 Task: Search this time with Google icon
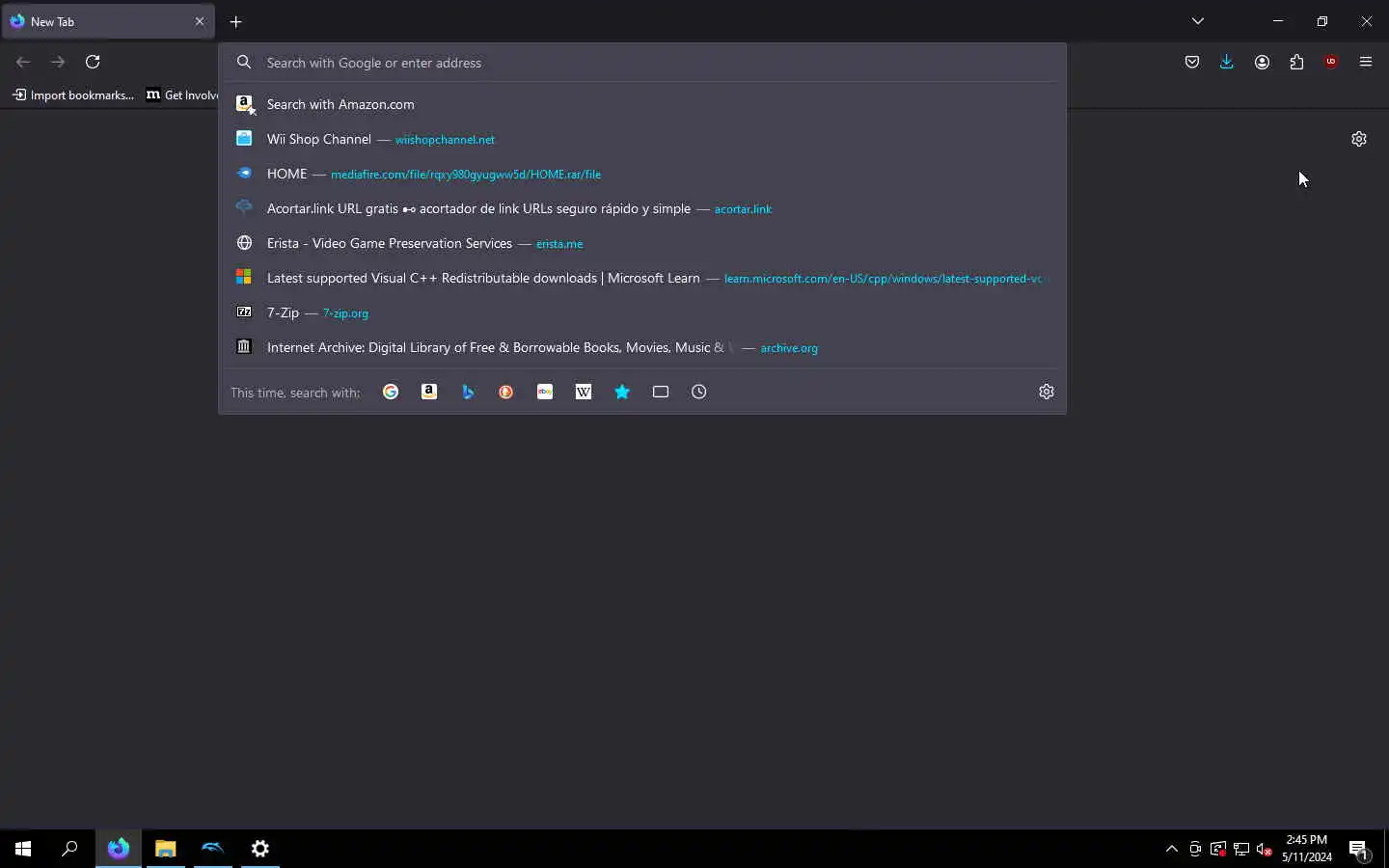pyautogui.click(x=391, y=392)
